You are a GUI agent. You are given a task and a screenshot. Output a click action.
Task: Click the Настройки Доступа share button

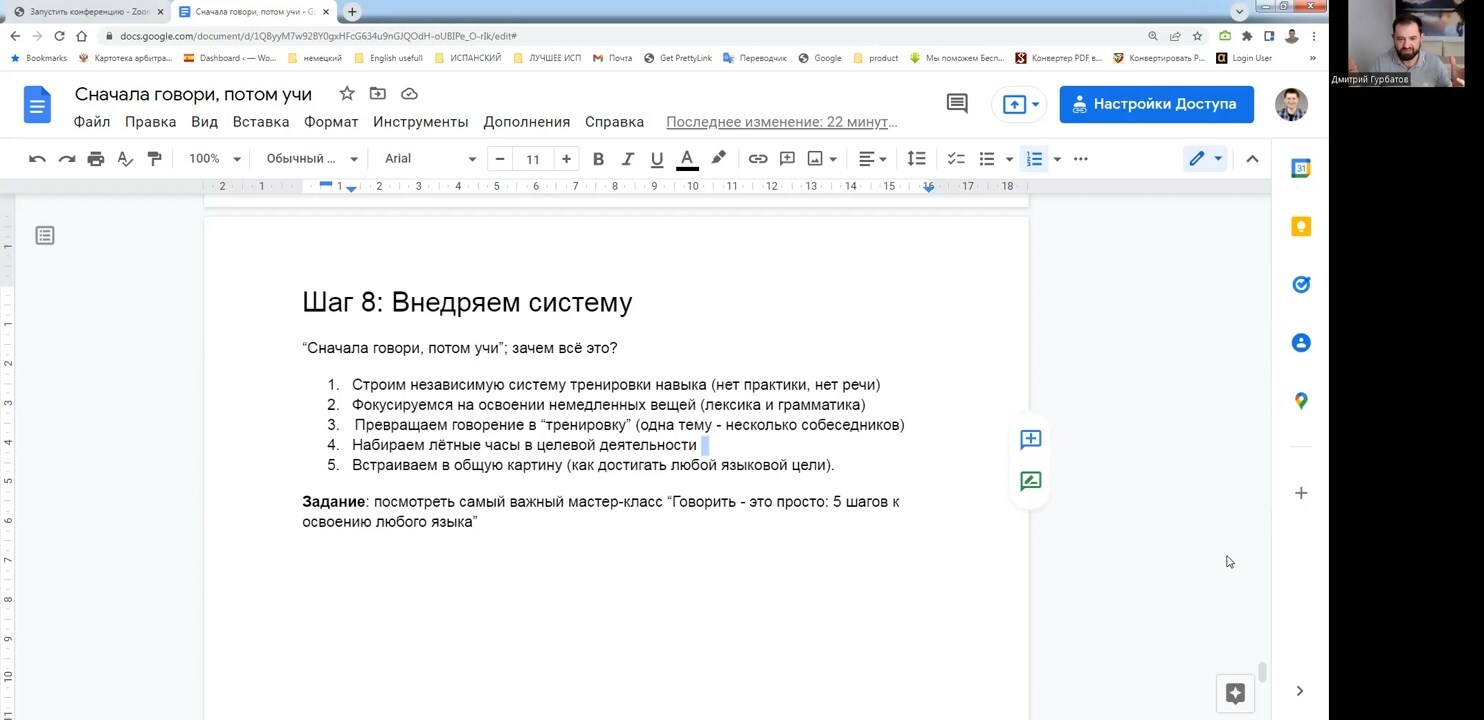(x=1156, y=104)
